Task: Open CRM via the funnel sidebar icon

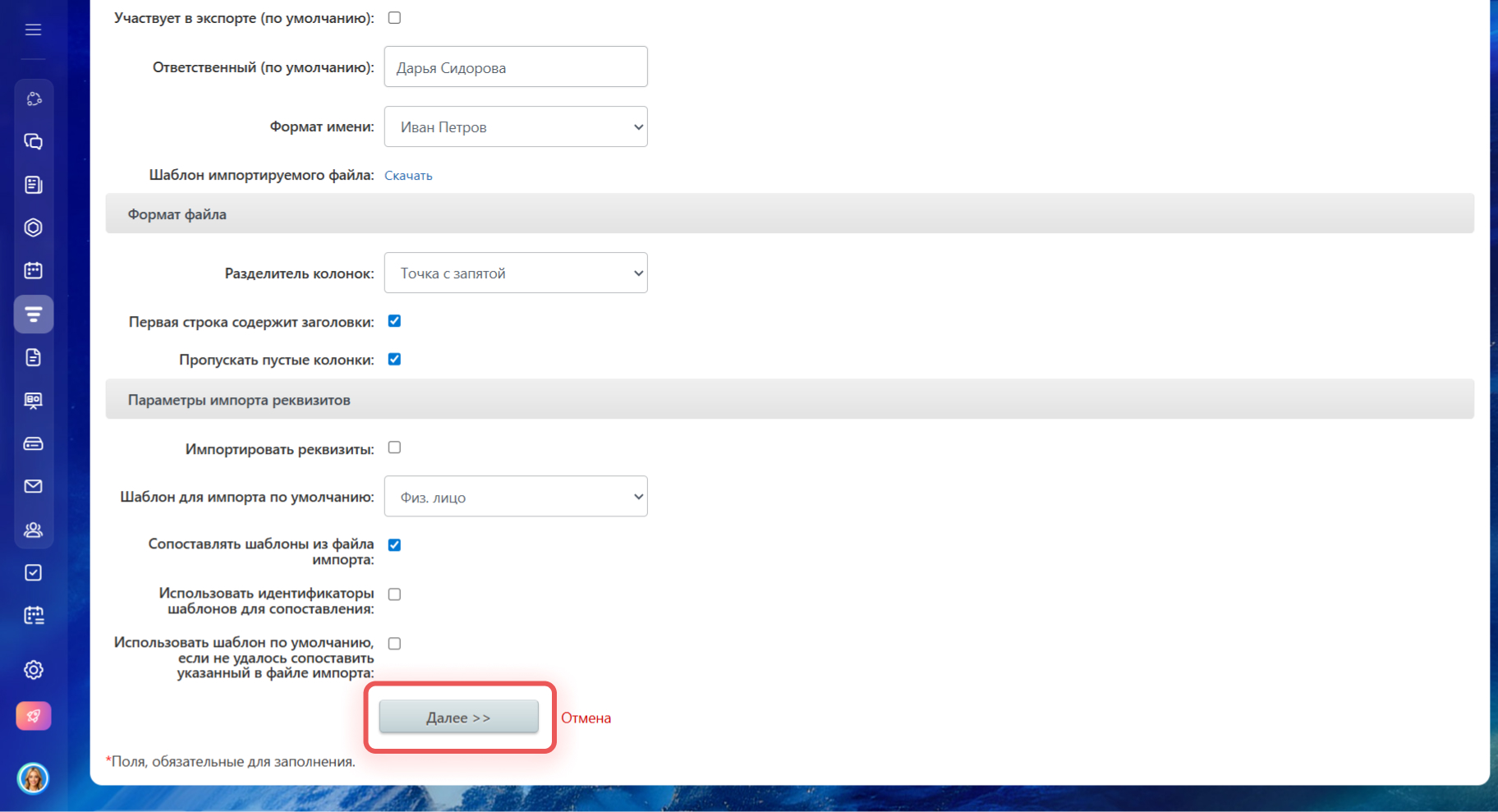Action: click(x=33, y=314)
